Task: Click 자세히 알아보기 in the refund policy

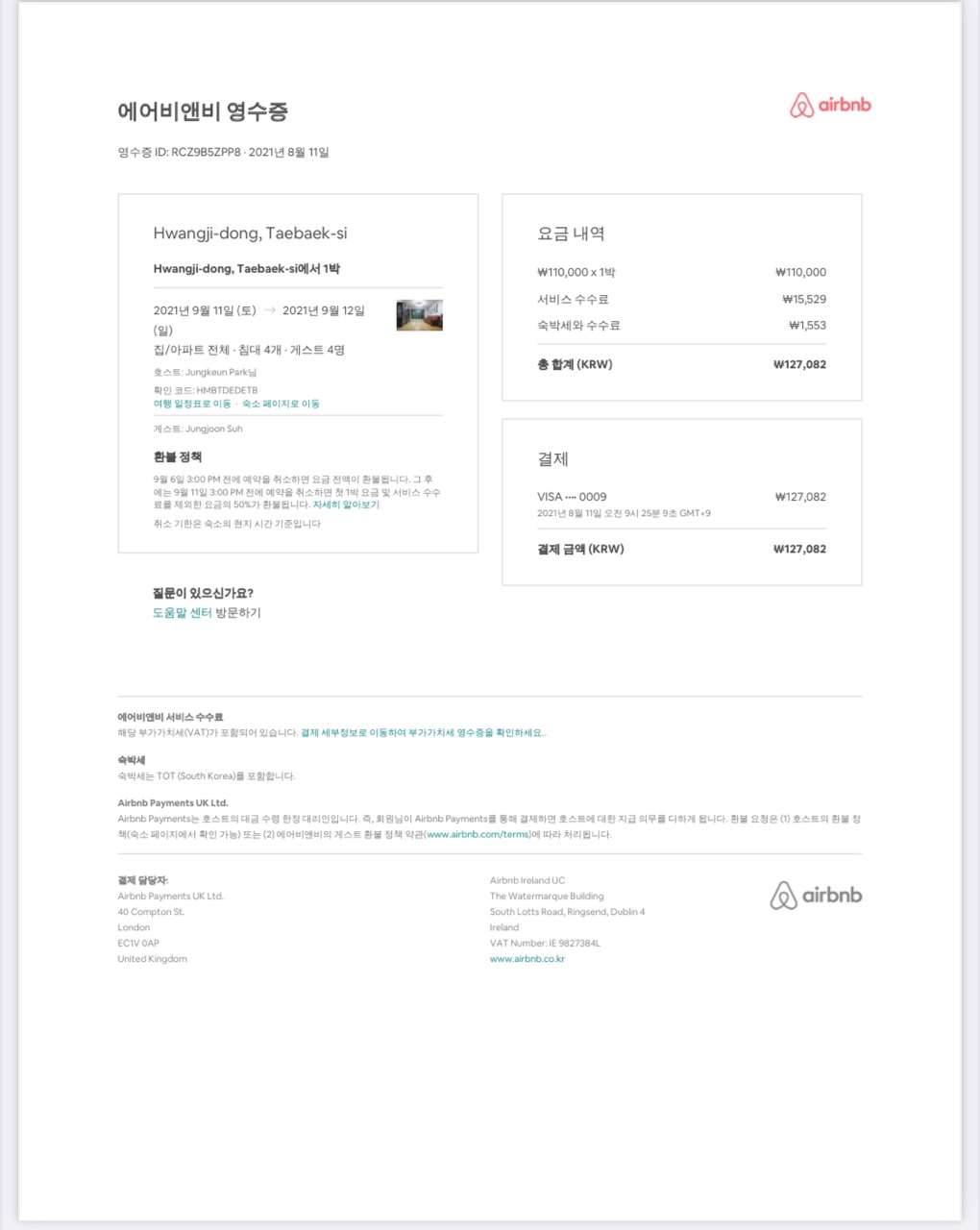Action: 346,504
